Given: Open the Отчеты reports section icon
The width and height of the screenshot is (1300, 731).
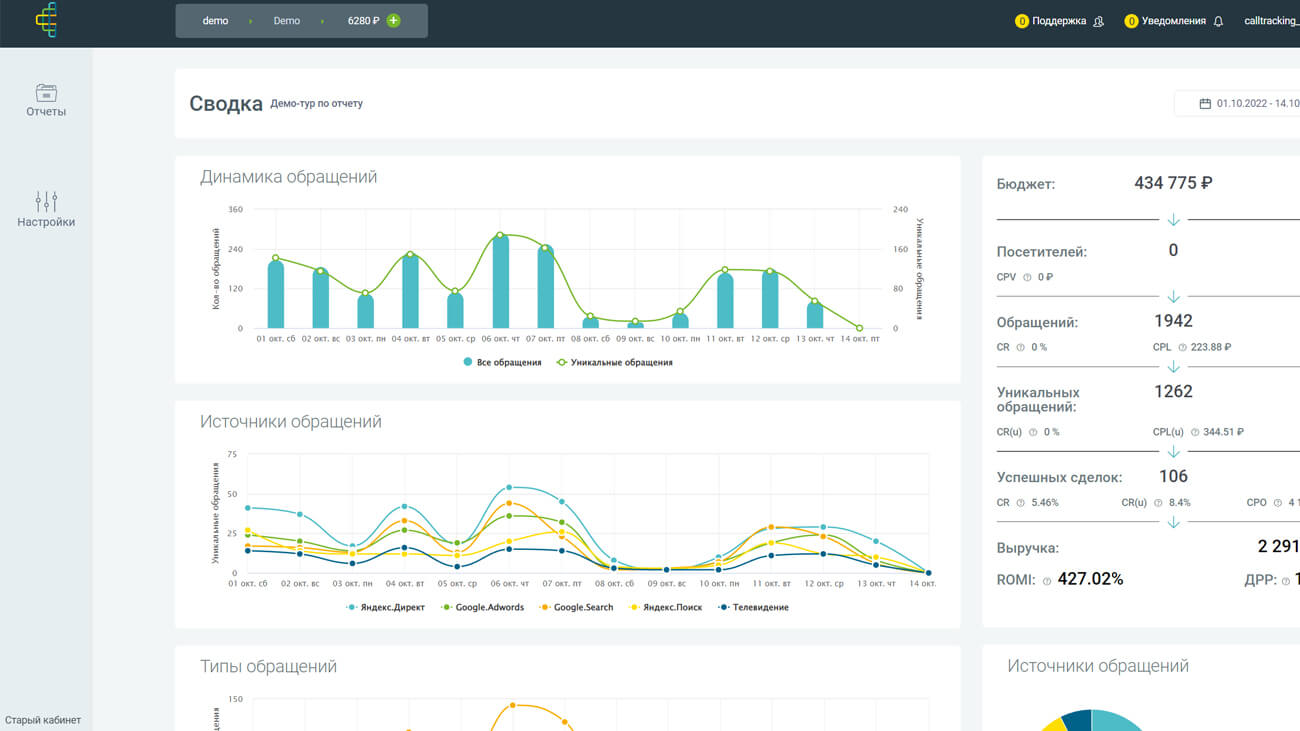Looking at the screenshot, I should click(46, 93).
